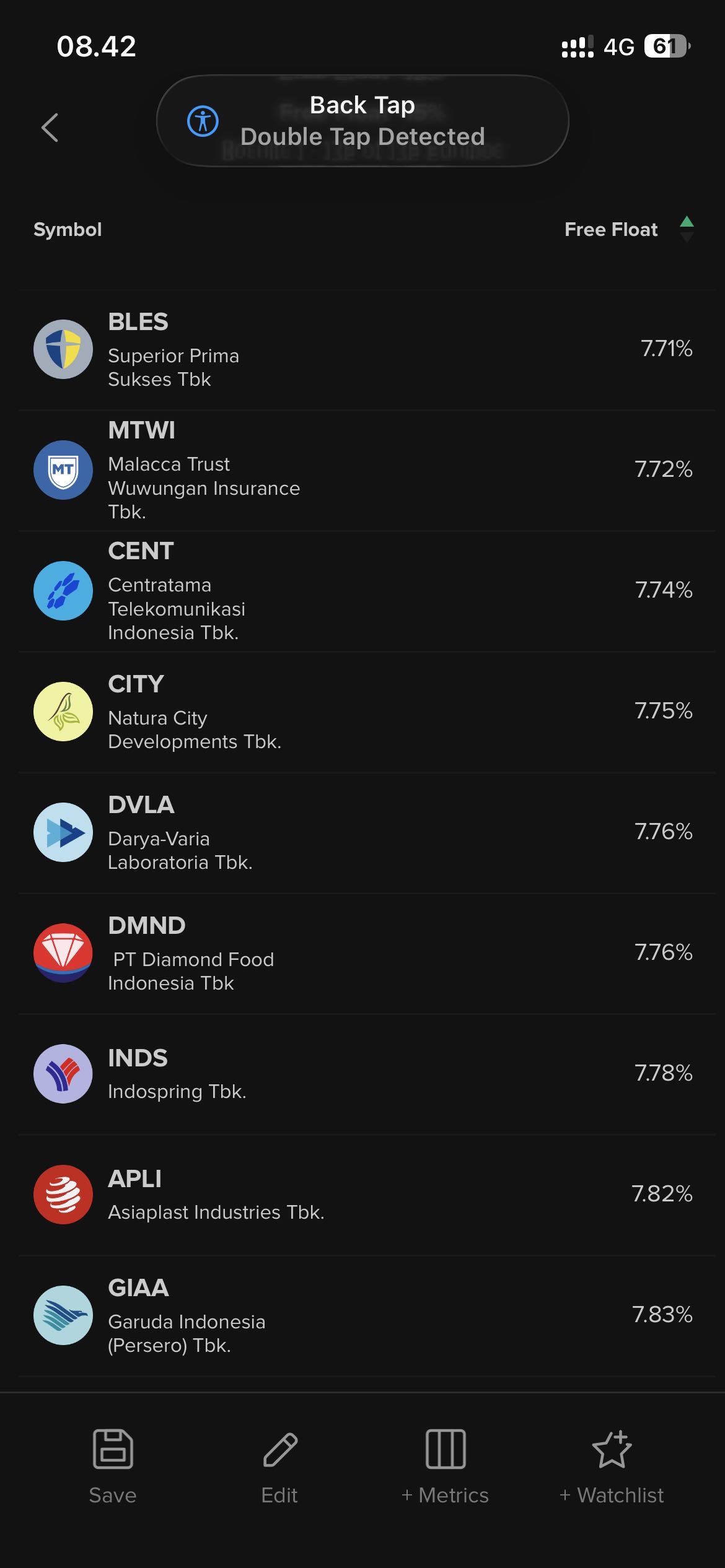Screen dimensions: 725x1568
Task: Tap the Edit pencil icon
Action: (280, 1449)
